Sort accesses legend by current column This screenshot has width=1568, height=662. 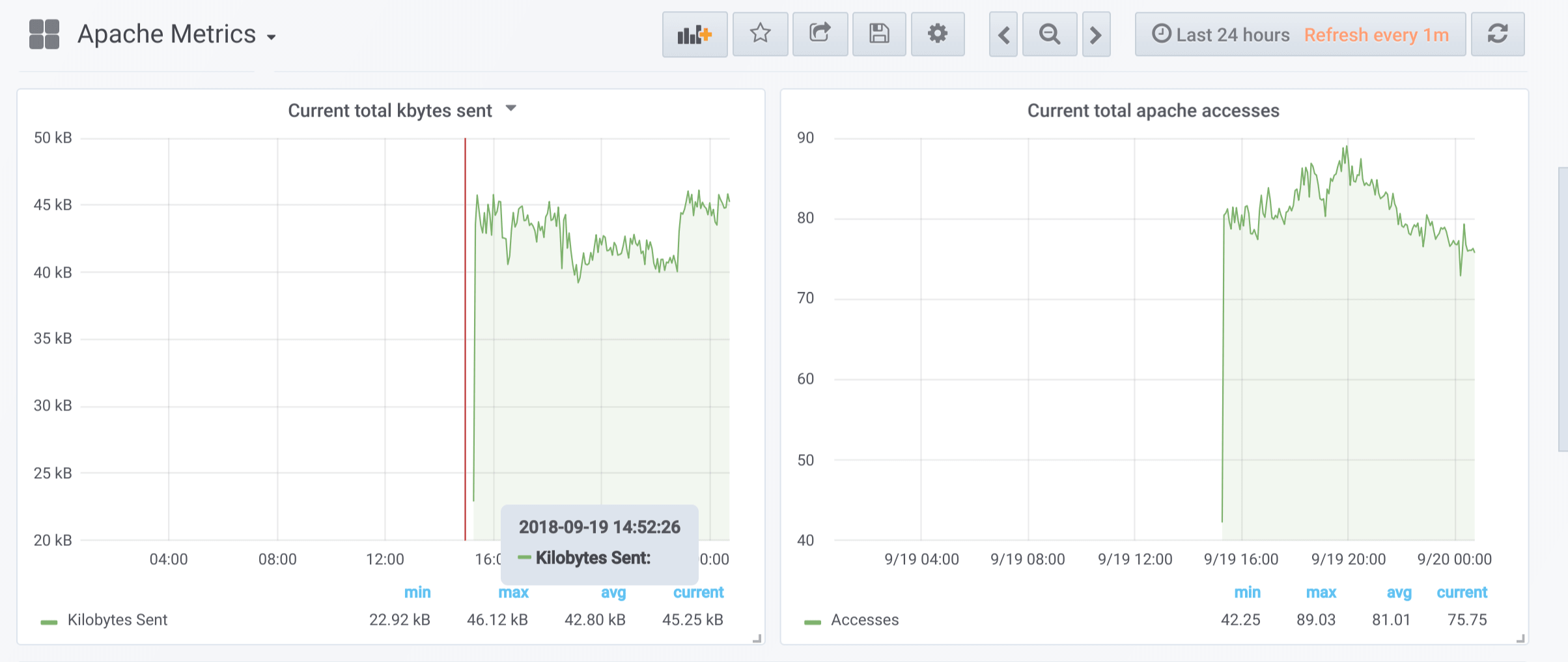[1462, 592]
